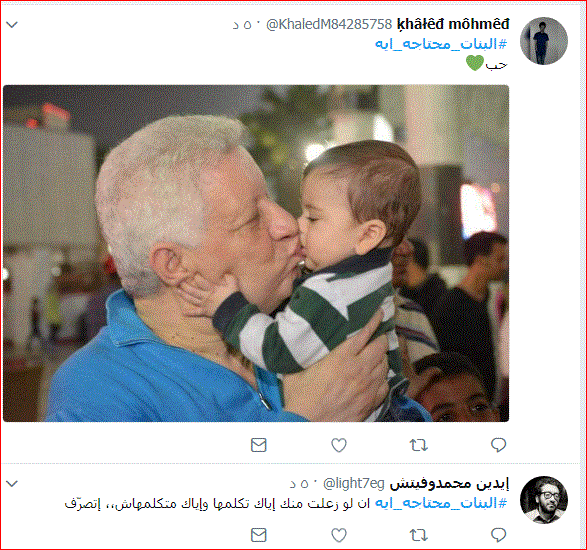Open the @light7eg profile picture
The width and height of the screenshot is (587, 550).
(x=544, y=499)
